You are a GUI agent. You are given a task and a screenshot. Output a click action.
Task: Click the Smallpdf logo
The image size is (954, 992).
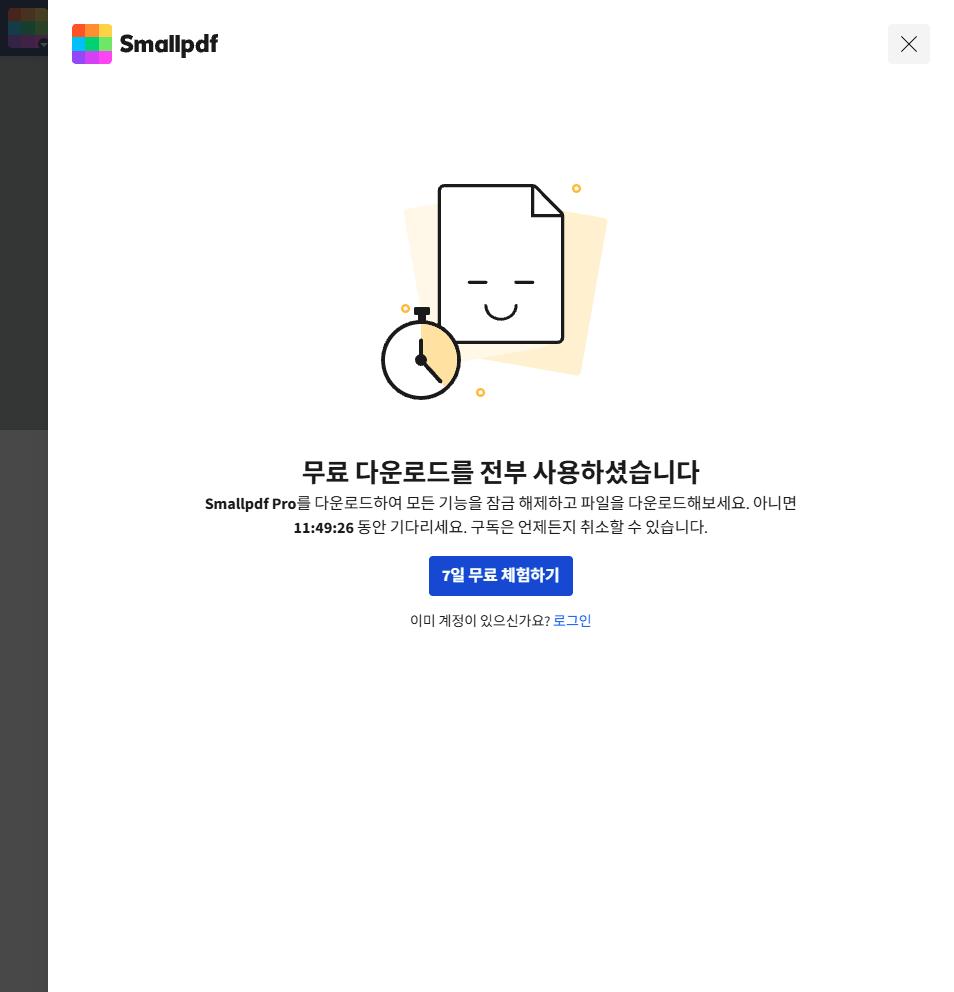(145, 44)
